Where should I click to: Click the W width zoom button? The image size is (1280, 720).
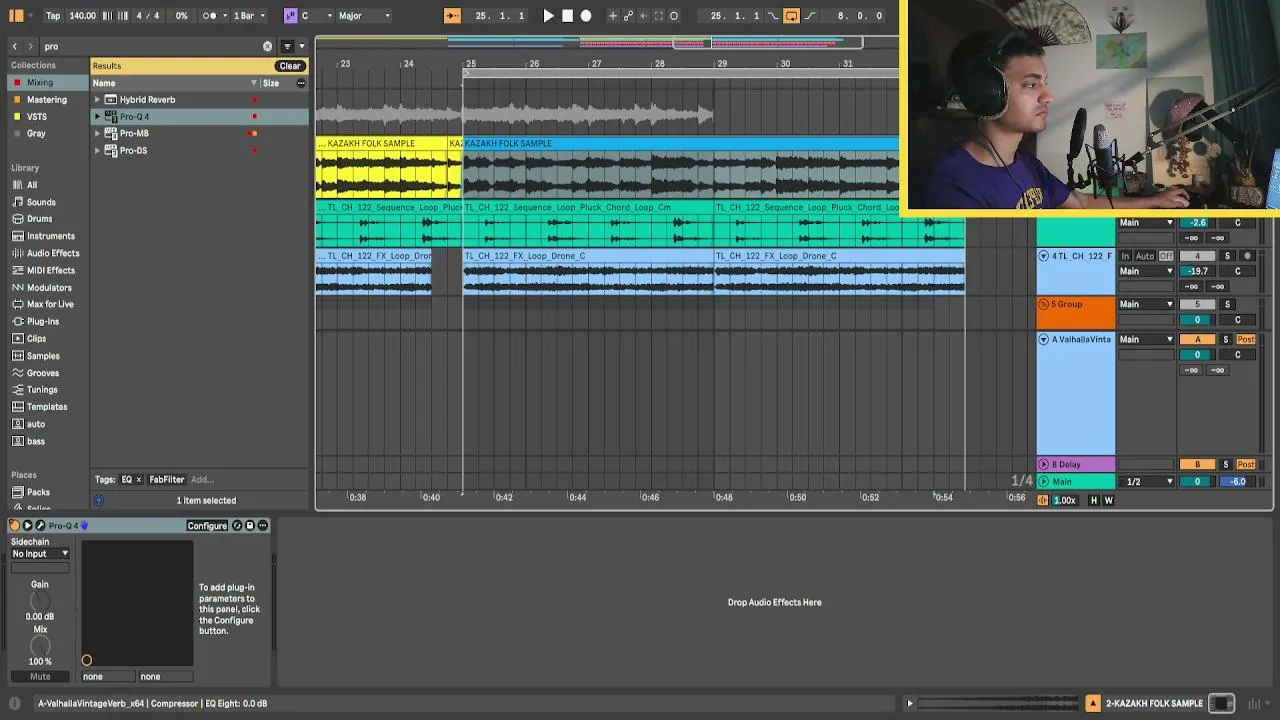point(1108,501)
